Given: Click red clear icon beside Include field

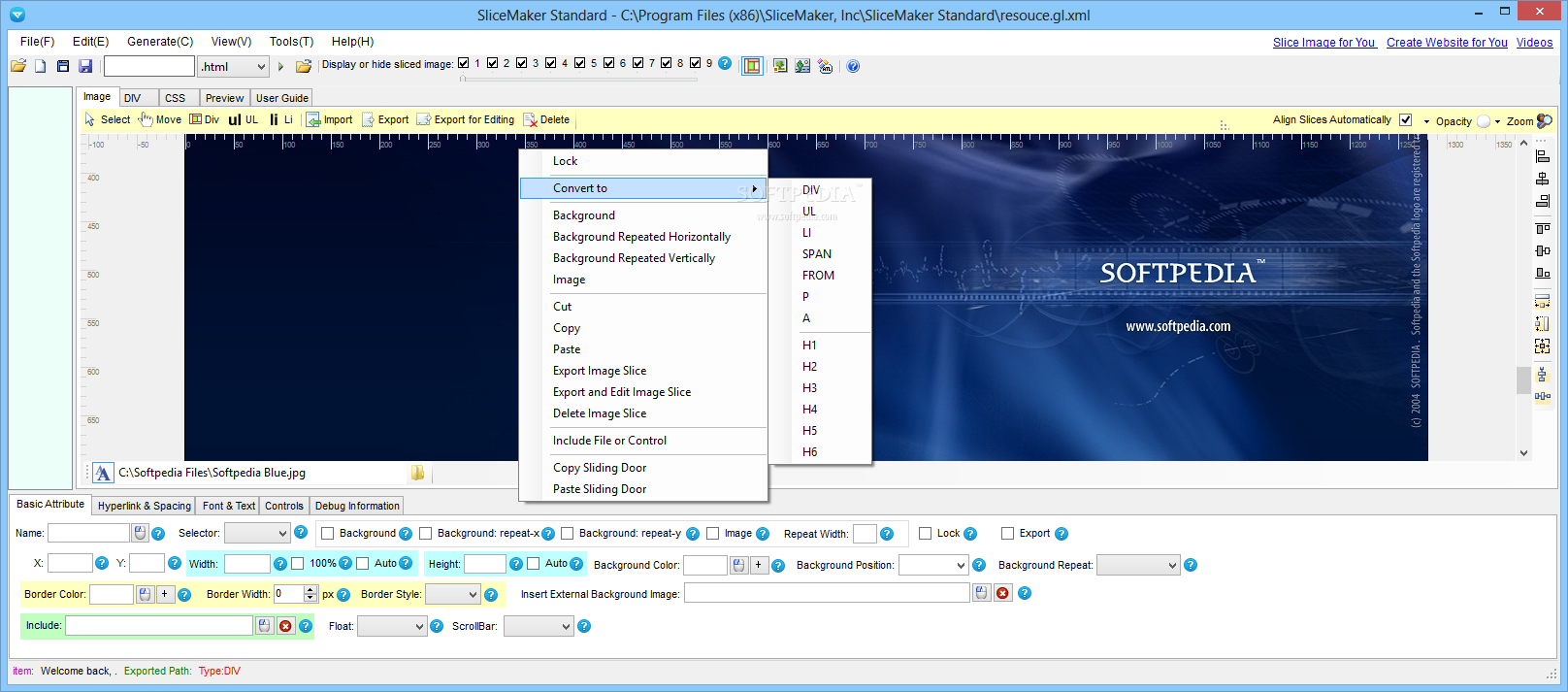Looking at the screenshot, I should click(285, 626).
